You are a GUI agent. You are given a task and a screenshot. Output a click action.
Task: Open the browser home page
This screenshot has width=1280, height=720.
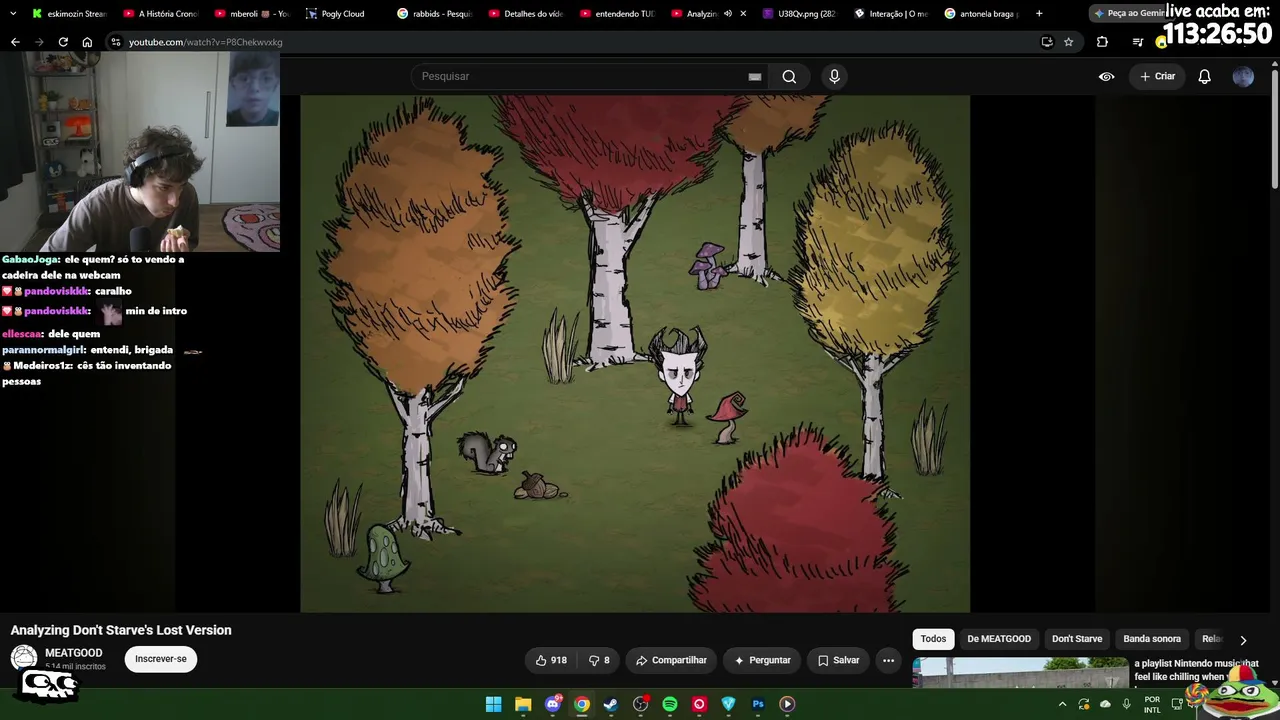87,42
